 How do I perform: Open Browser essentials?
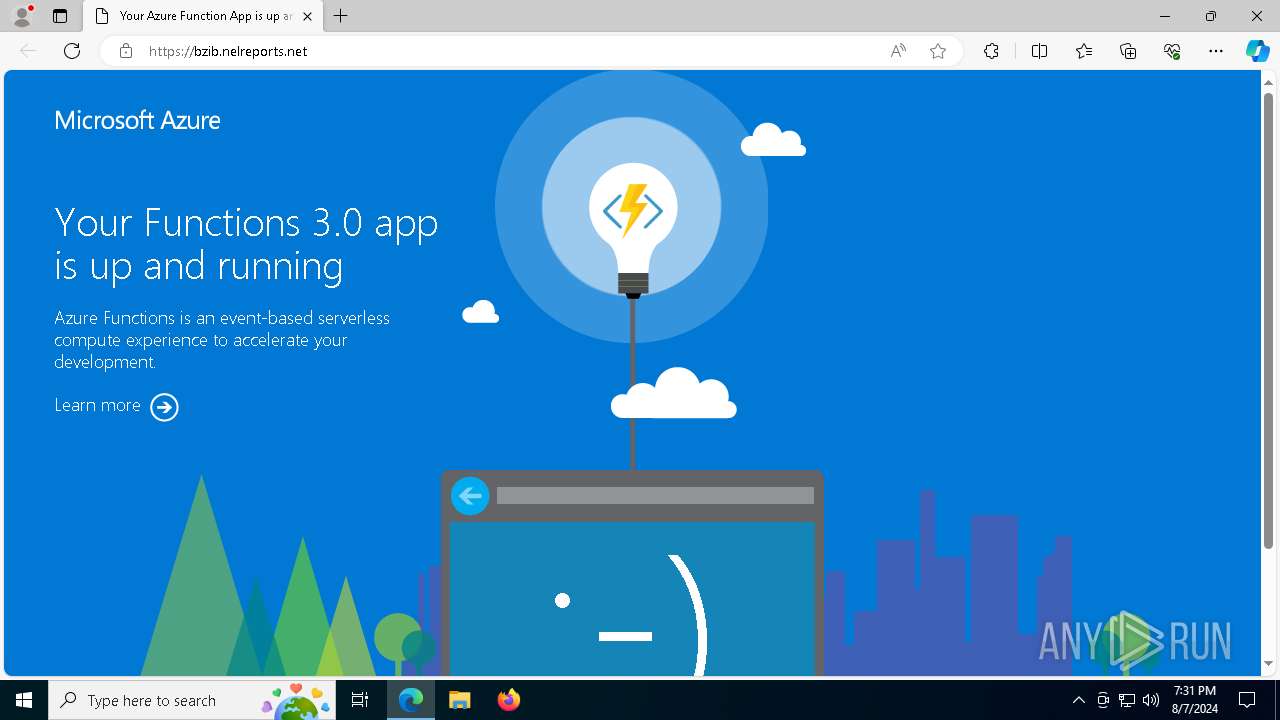pos(1172,51)
